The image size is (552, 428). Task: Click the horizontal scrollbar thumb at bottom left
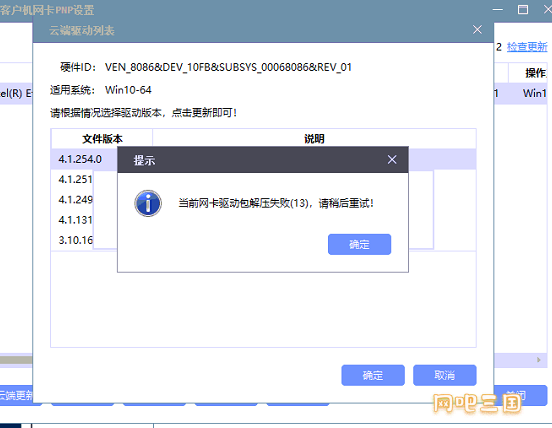(16, 360)
